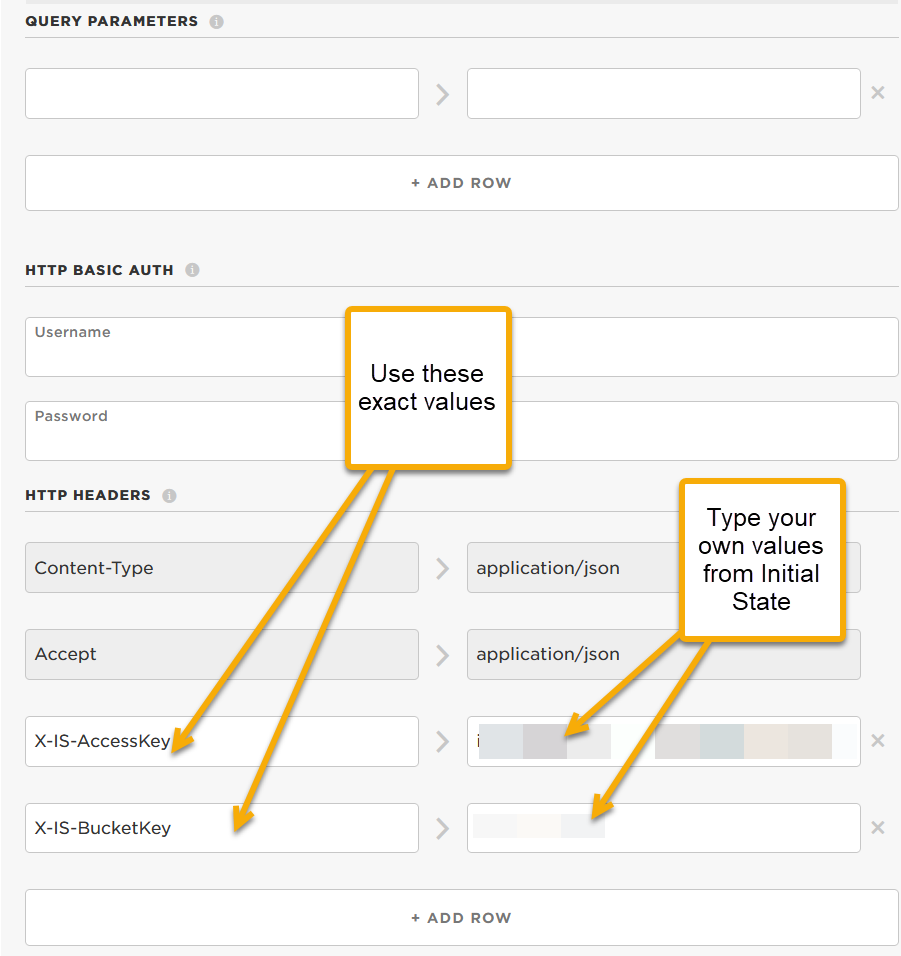This screenshot has height=956, width=901.
Task: Add a row under HTTP Headers
Action: click(461, 918)
